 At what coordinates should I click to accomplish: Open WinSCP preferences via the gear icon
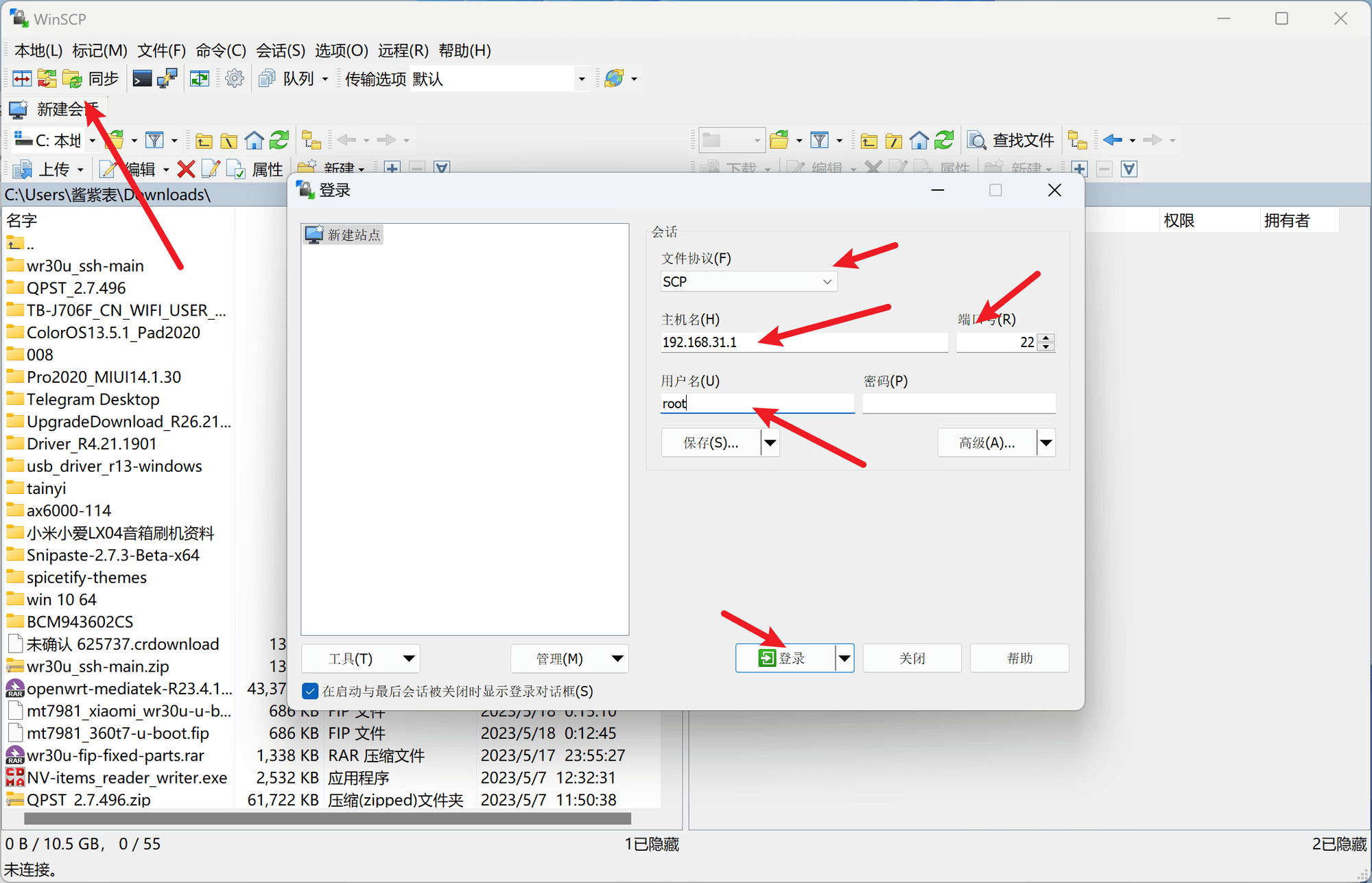234,78
